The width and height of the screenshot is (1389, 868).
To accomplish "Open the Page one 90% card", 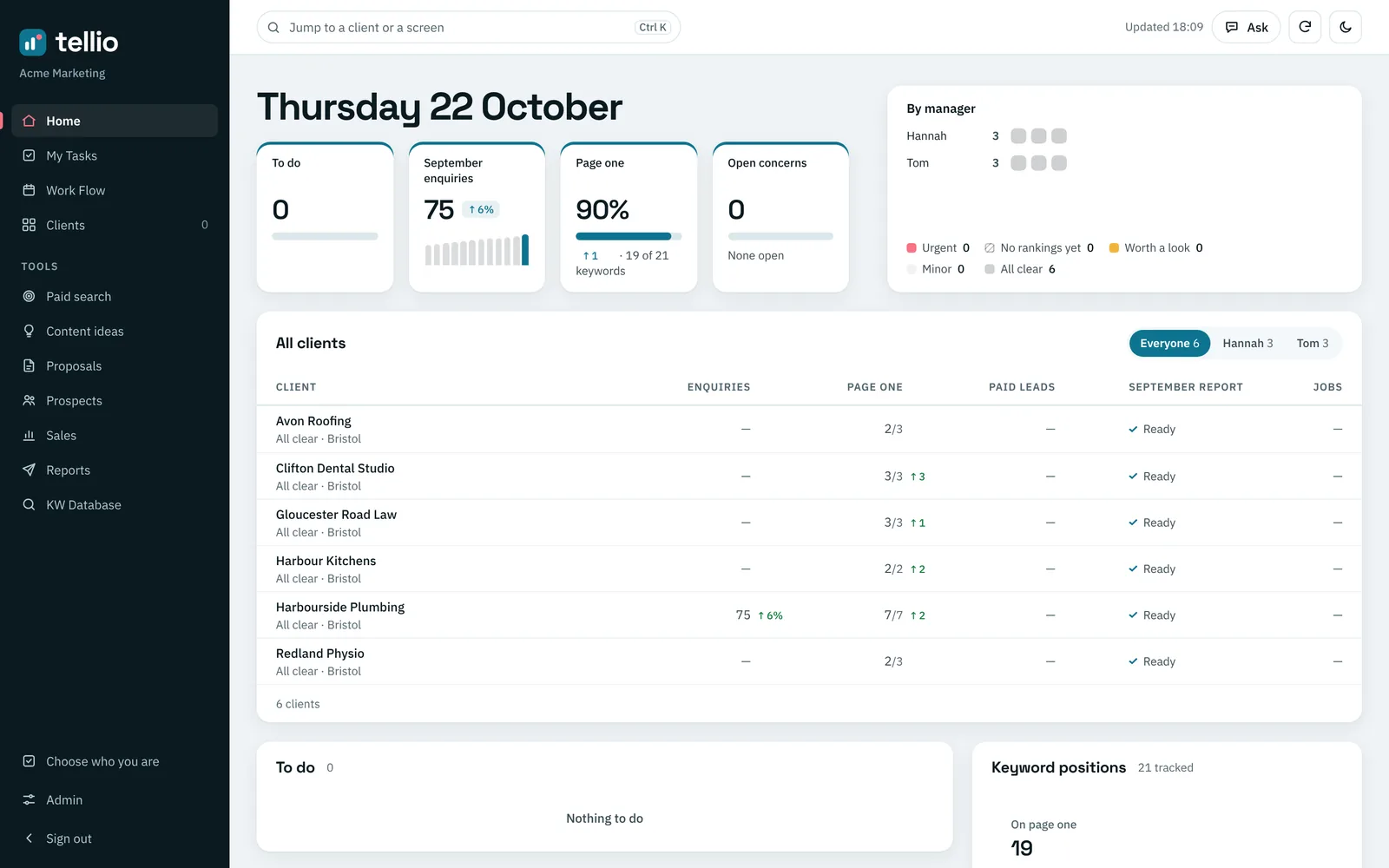I will click(x=629, y=217).
